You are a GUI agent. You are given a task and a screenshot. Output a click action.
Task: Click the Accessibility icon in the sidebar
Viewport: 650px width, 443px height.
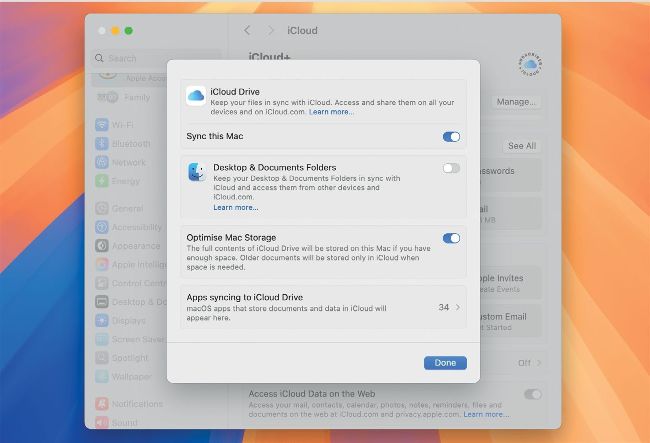pos(102,227)
